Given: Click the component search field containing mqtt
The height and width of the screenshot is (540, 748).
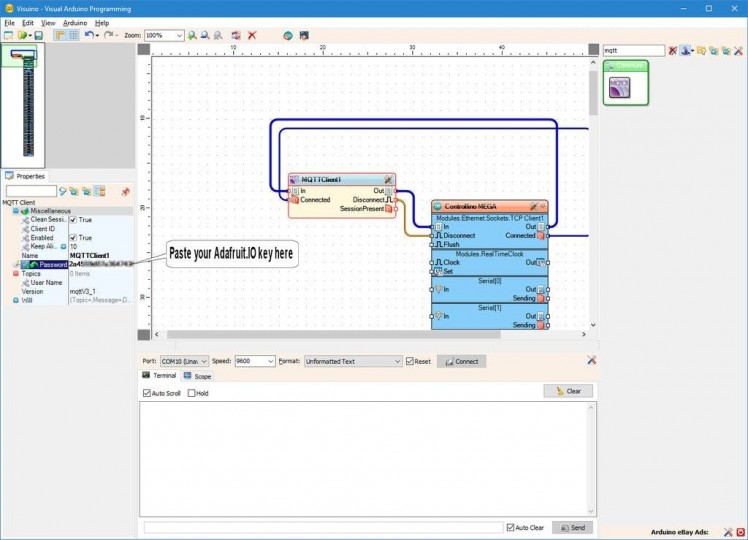Looking at the screenshot, I should [x=632, y=50].
